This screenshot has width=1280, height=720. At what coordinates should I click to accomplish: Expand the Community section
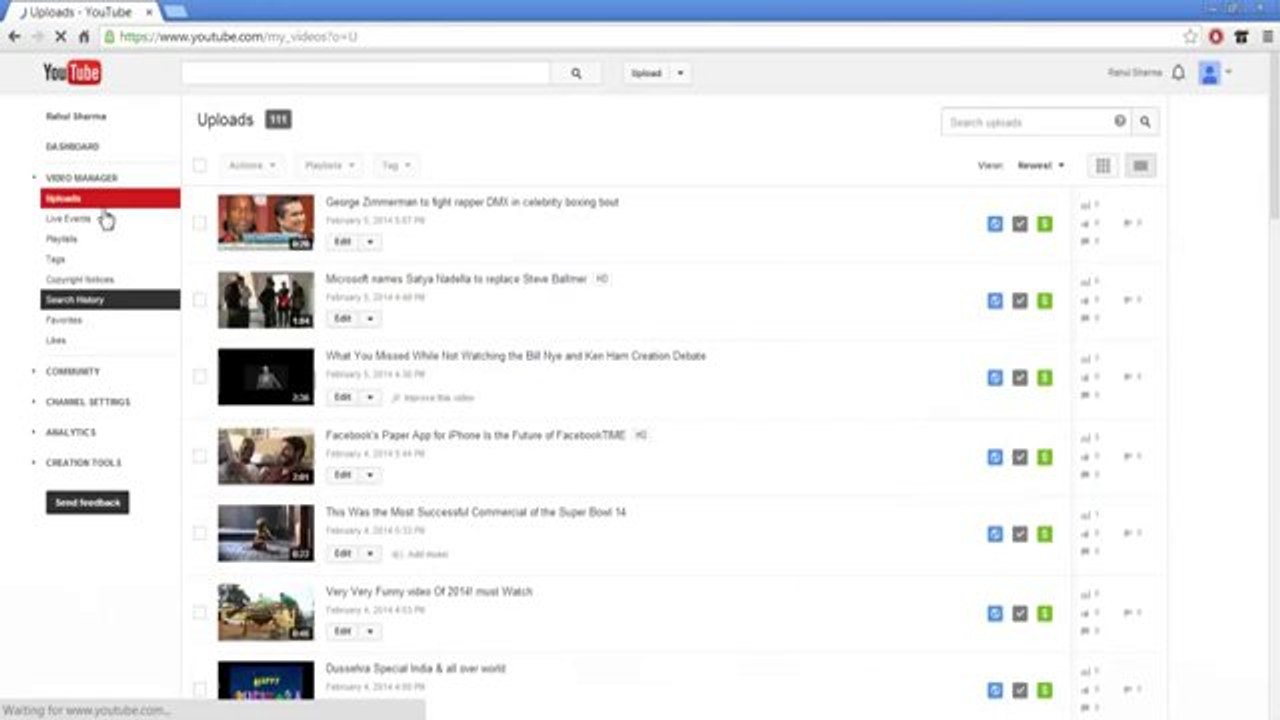tap(73, 371)
